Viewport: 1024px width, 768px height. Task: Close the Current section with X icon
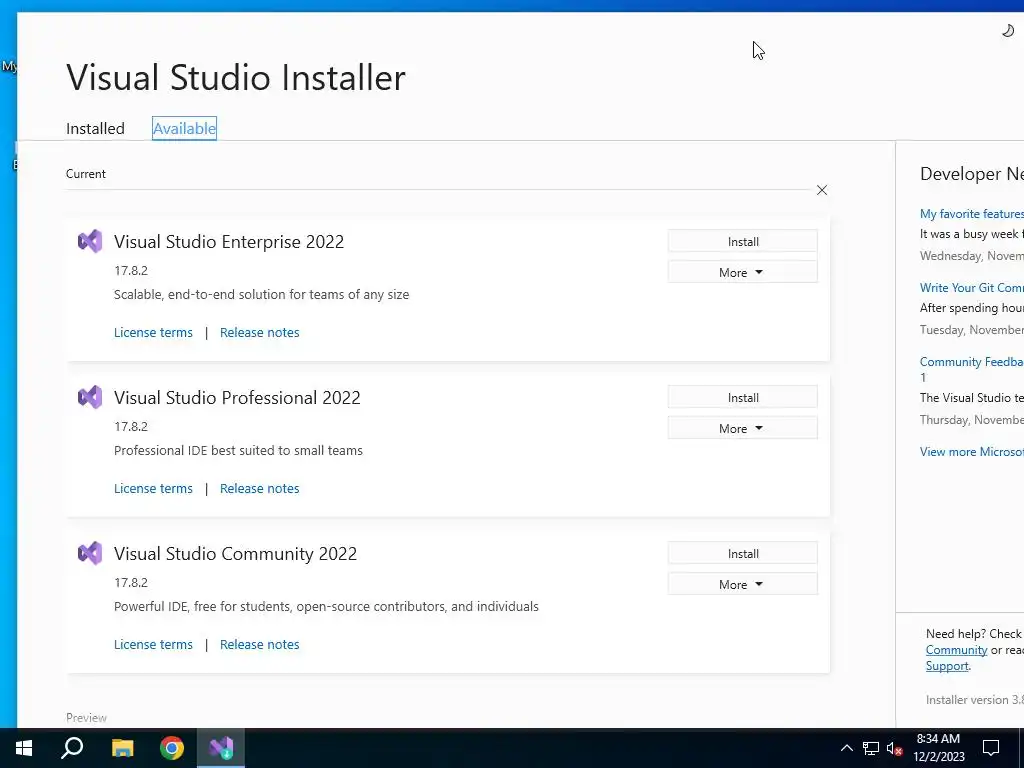click(822, 190)
